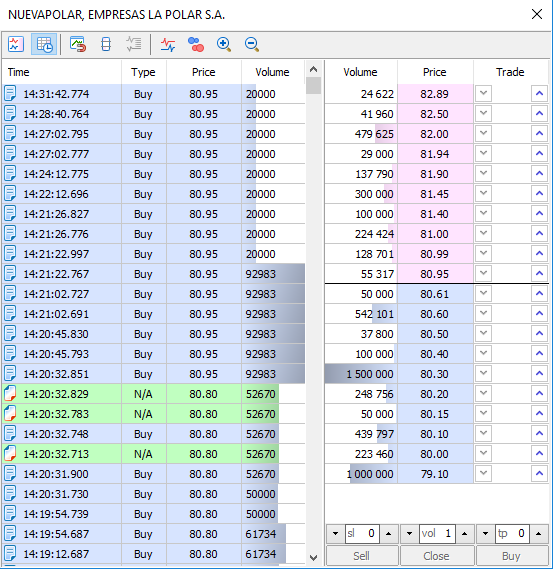
Task: Click the down chevron in 81.90 row
Action: 483,173
